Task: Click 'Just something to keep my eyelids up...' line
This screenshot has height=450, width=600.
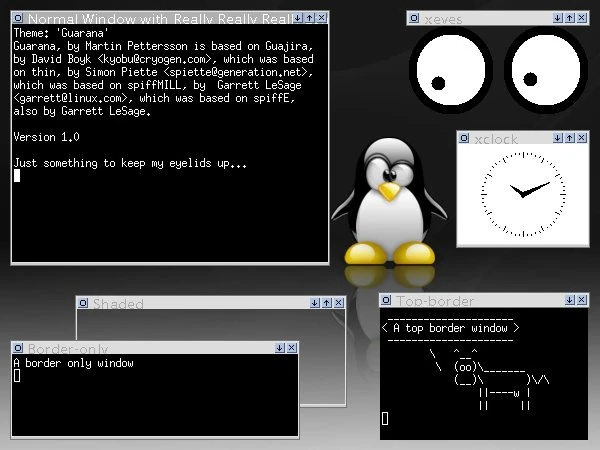Action: click(x=130, y=163)
